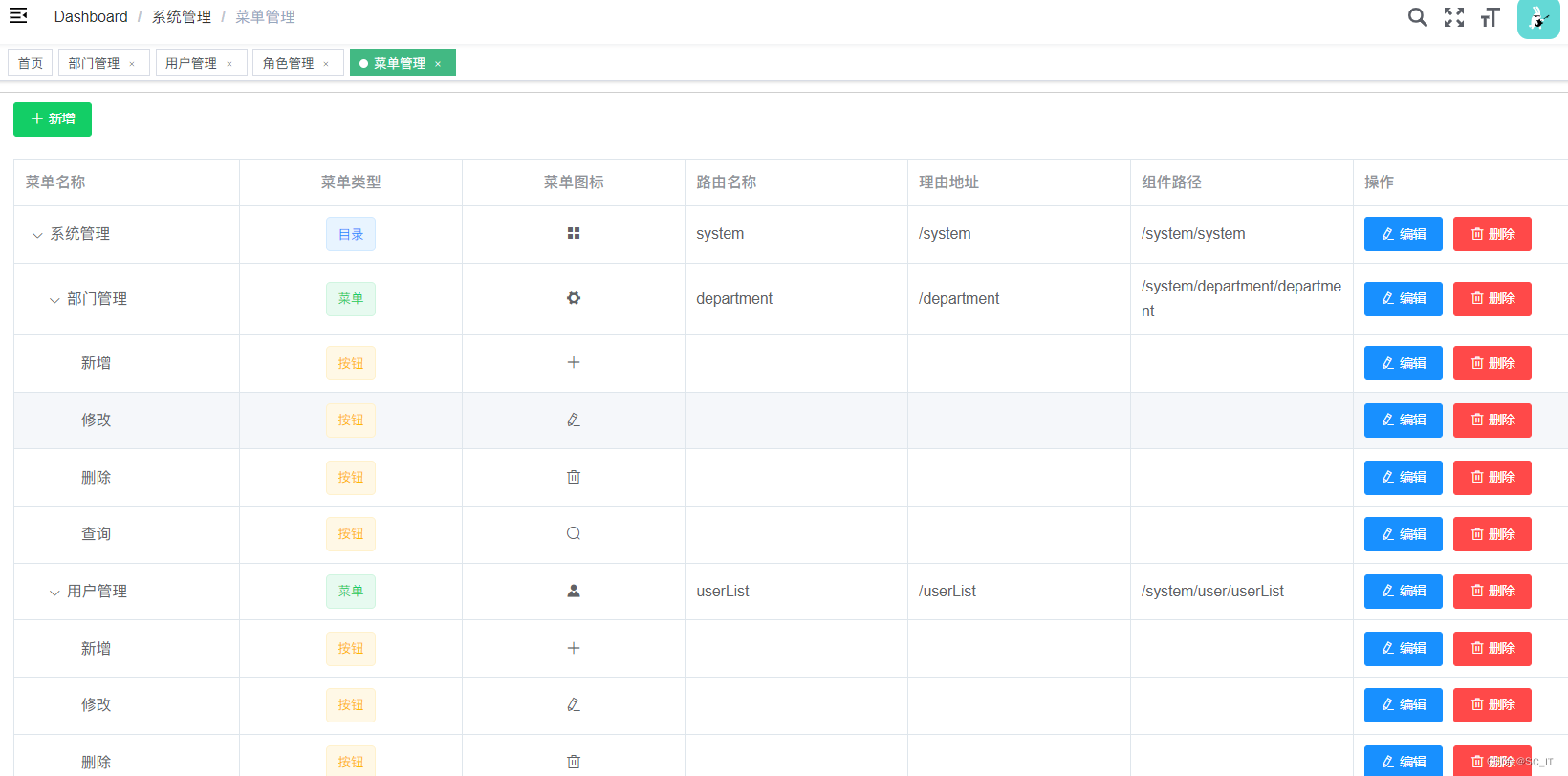1568x776 pixels.
Task: Collapse the 用户管理 tree row
Action: pyautogui.click(x=54, y=593)
